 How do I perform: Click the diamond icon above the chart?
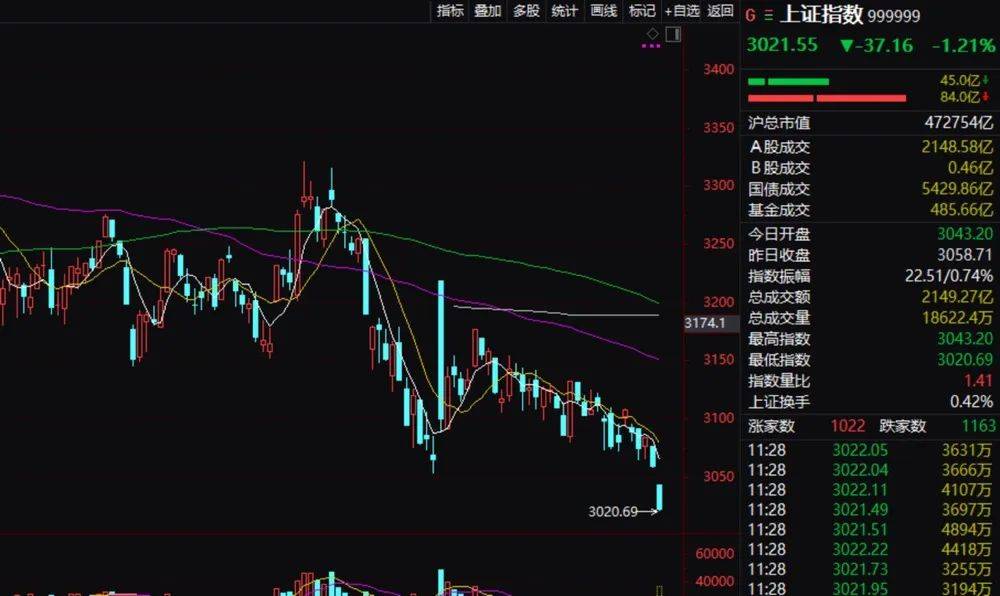click(x=652, y=34)
